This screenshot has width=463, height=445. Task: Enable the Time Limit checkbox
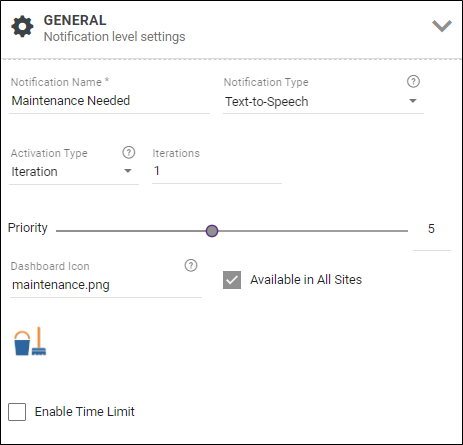(x=17, y=412)
